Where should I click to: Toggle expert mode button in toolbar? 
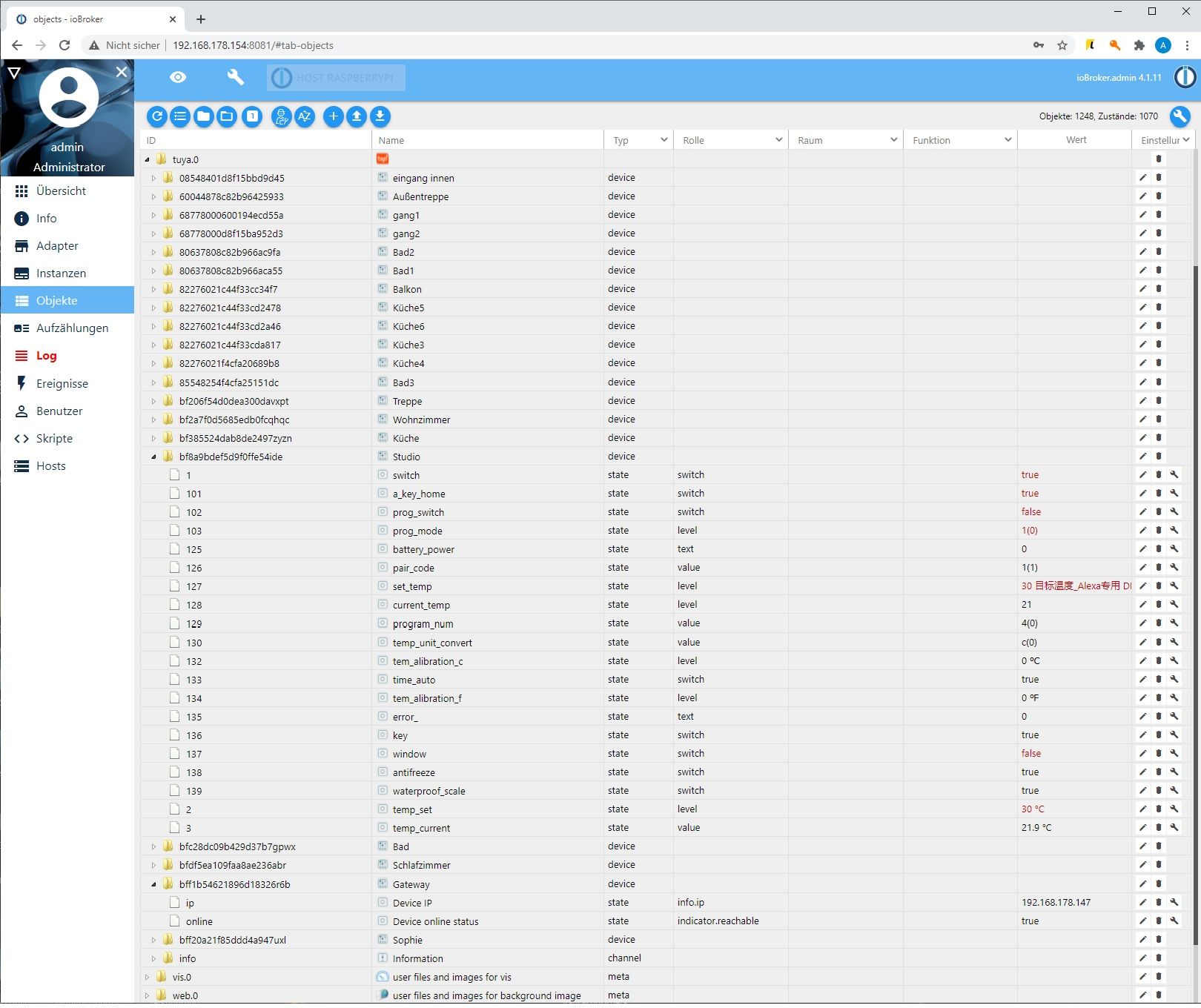[x=281, y=116]
